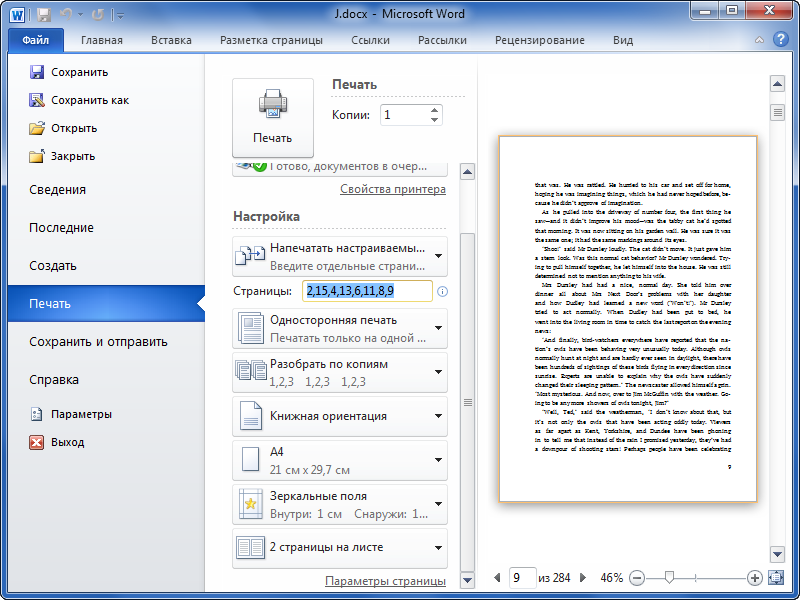The width and height of the screenshot is (800, 600).
Task: Click the Сохранить как icon
Action: [x=37, y=100]
